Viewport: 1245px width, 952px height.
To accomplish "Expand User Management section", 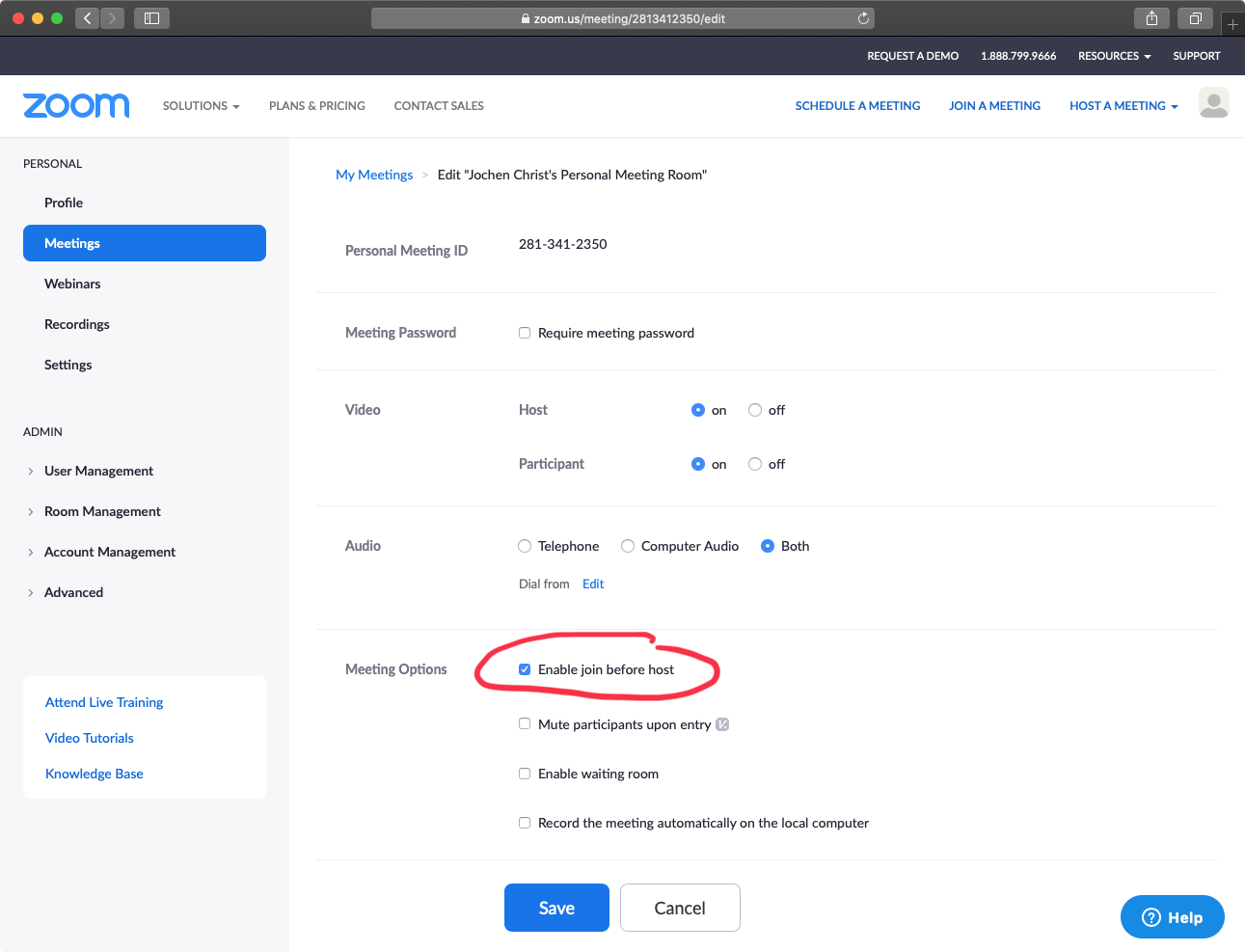I will point(98,471).
